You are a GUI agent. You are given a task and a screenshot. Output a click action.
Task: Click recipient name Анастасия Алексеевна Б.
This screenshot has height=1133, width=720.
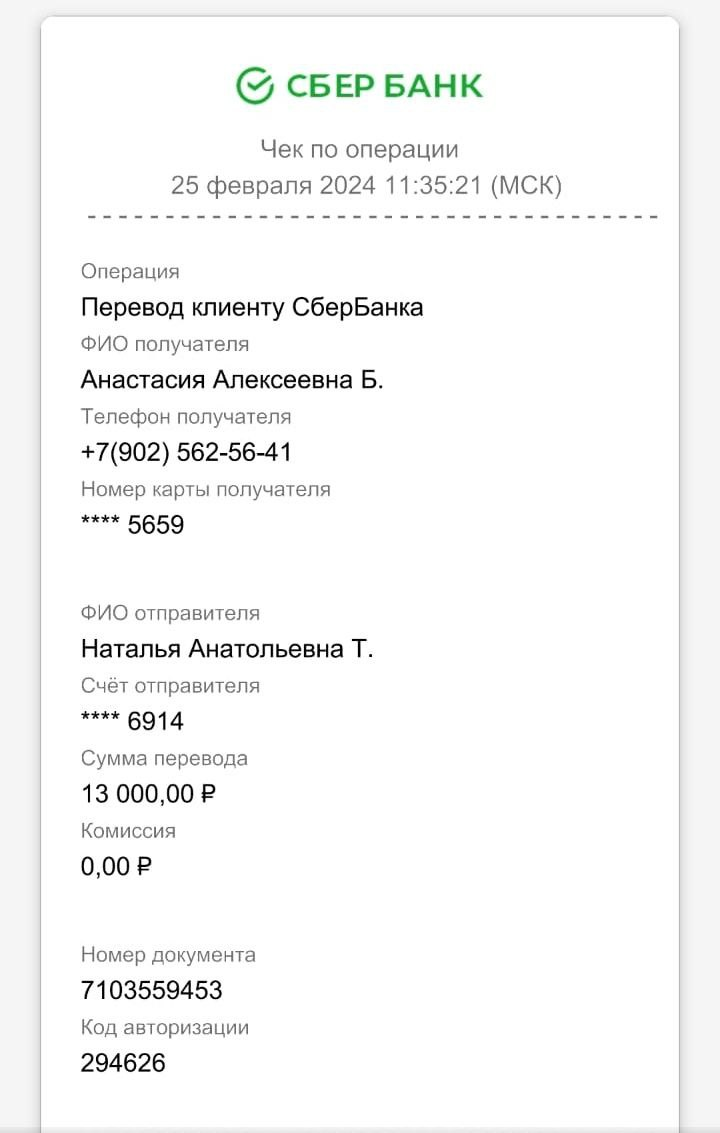(232, 380)
